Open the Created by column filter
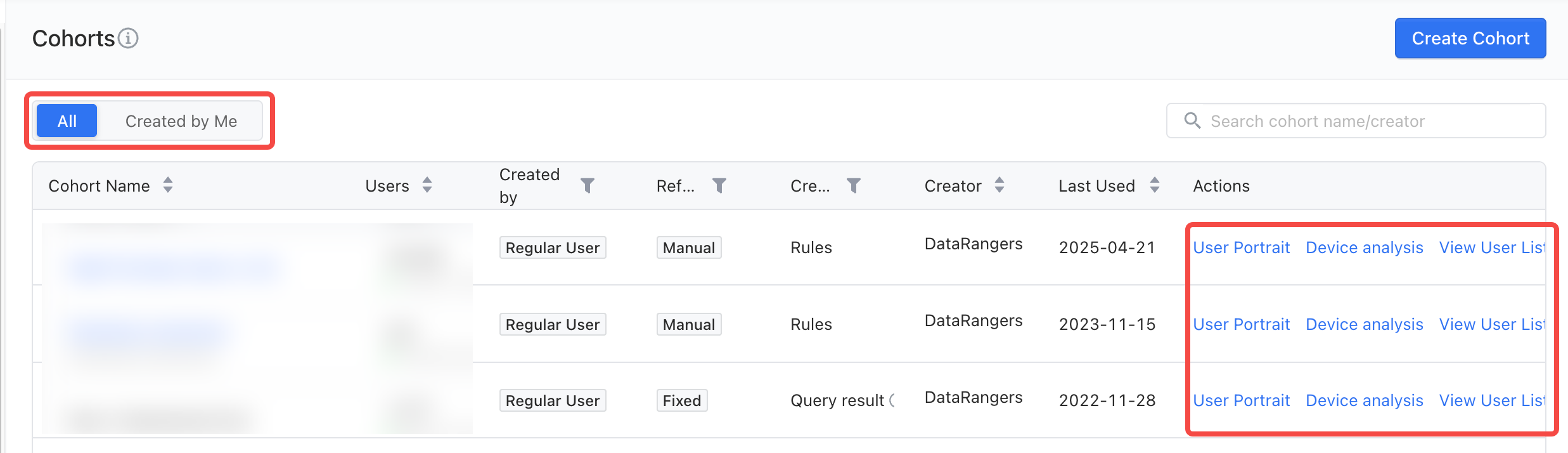1568x453 pixels. [x=588, y=185]
